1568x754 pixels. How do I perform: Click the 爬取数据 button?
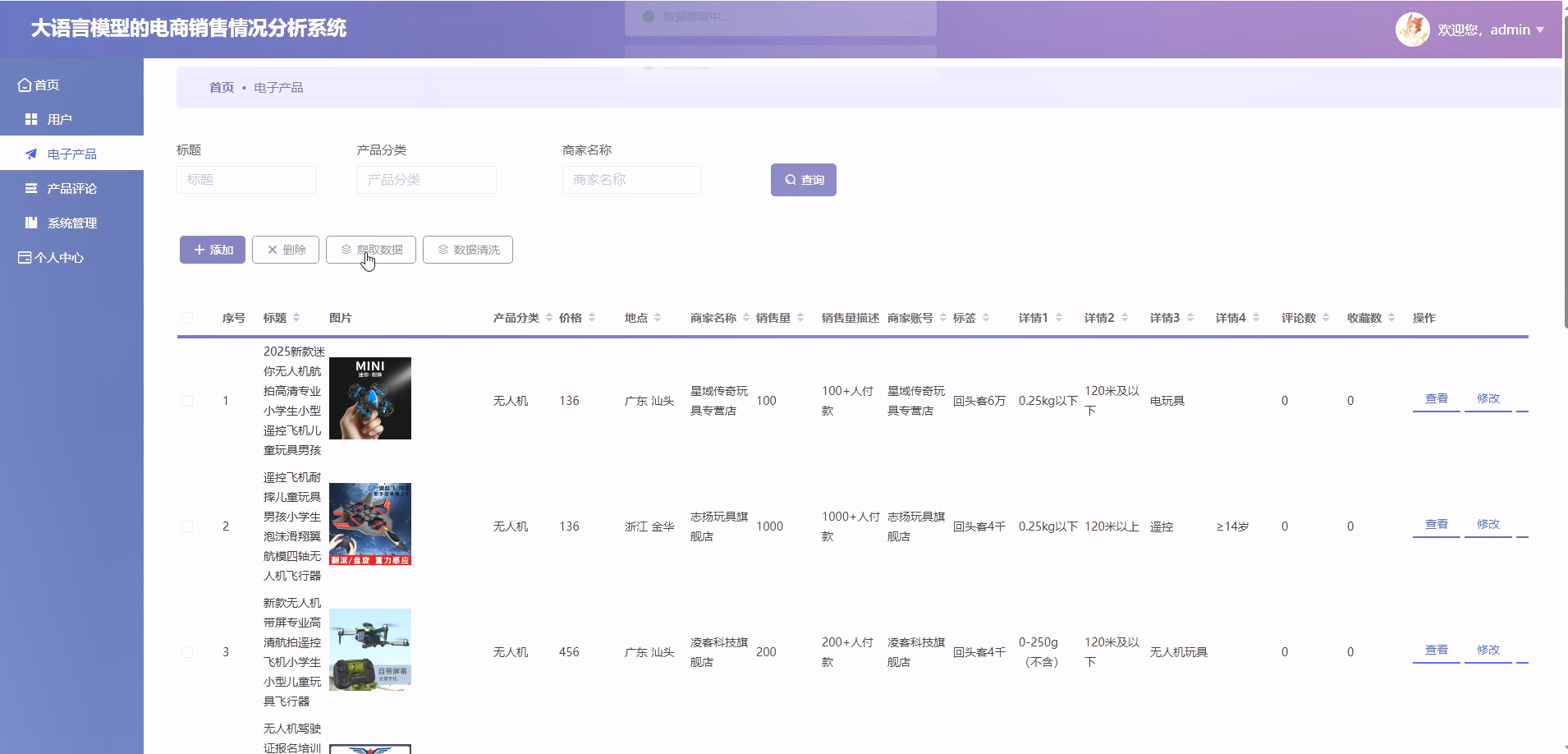[371, 250]
